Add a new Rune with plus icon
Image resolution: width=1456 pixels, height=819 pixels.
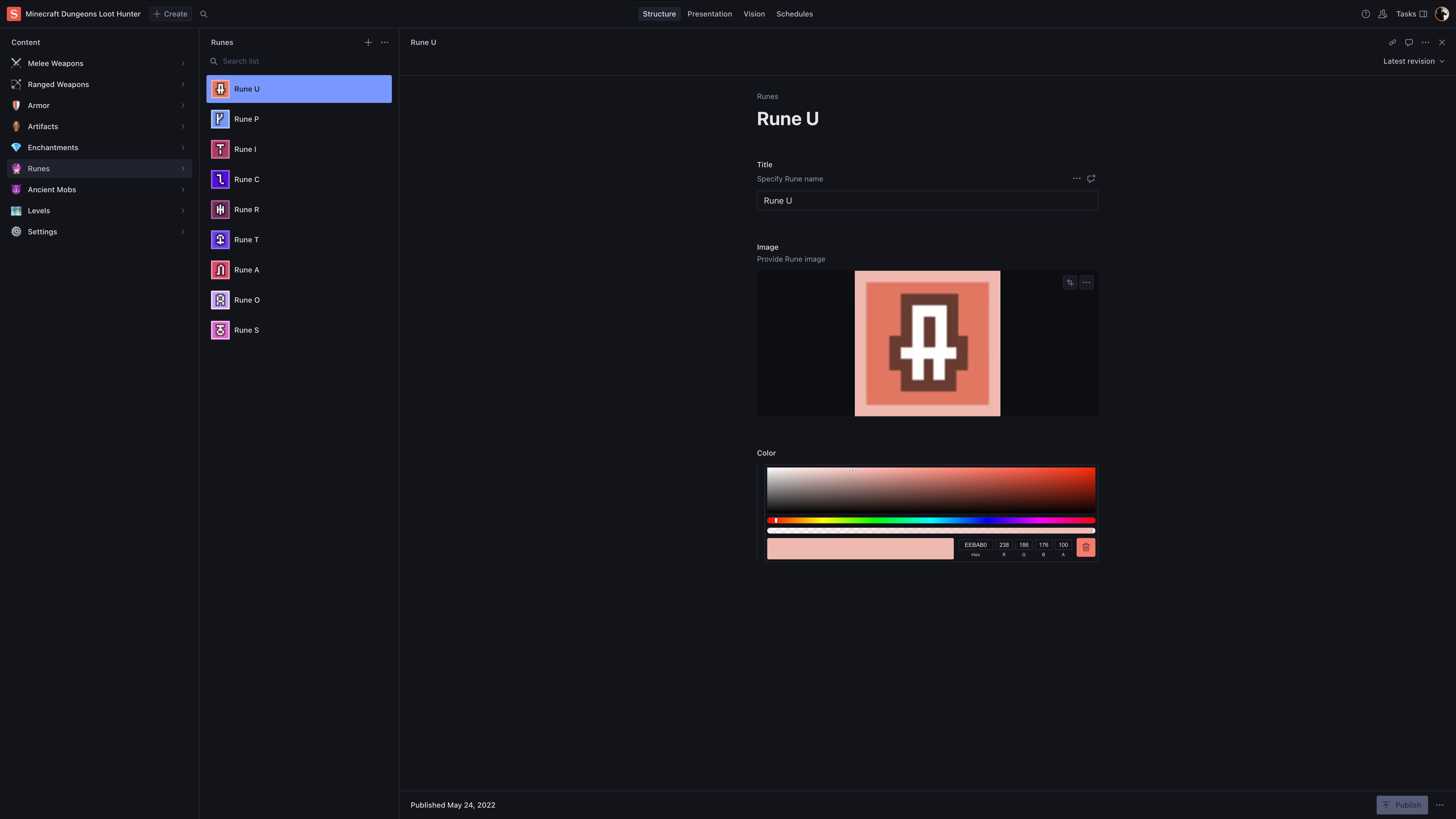(368, 42)
